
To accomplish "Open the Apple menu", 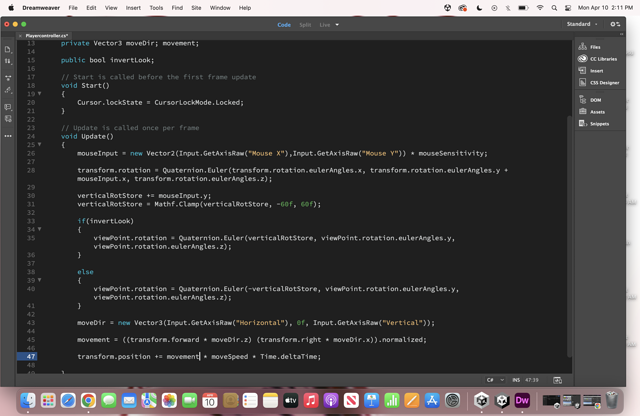I will point(11,8).
